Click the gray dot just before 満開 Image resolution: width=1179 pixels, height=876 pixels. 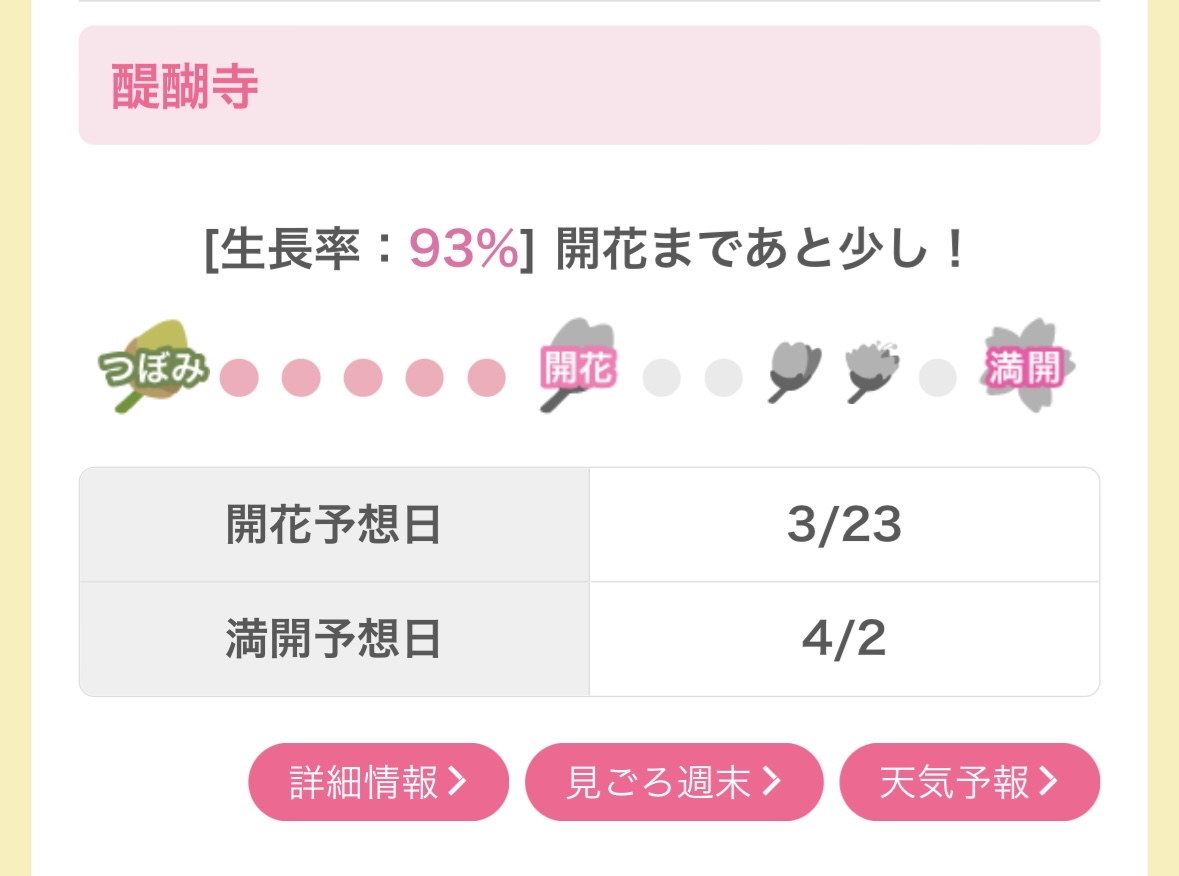click(x=937, y=378)
